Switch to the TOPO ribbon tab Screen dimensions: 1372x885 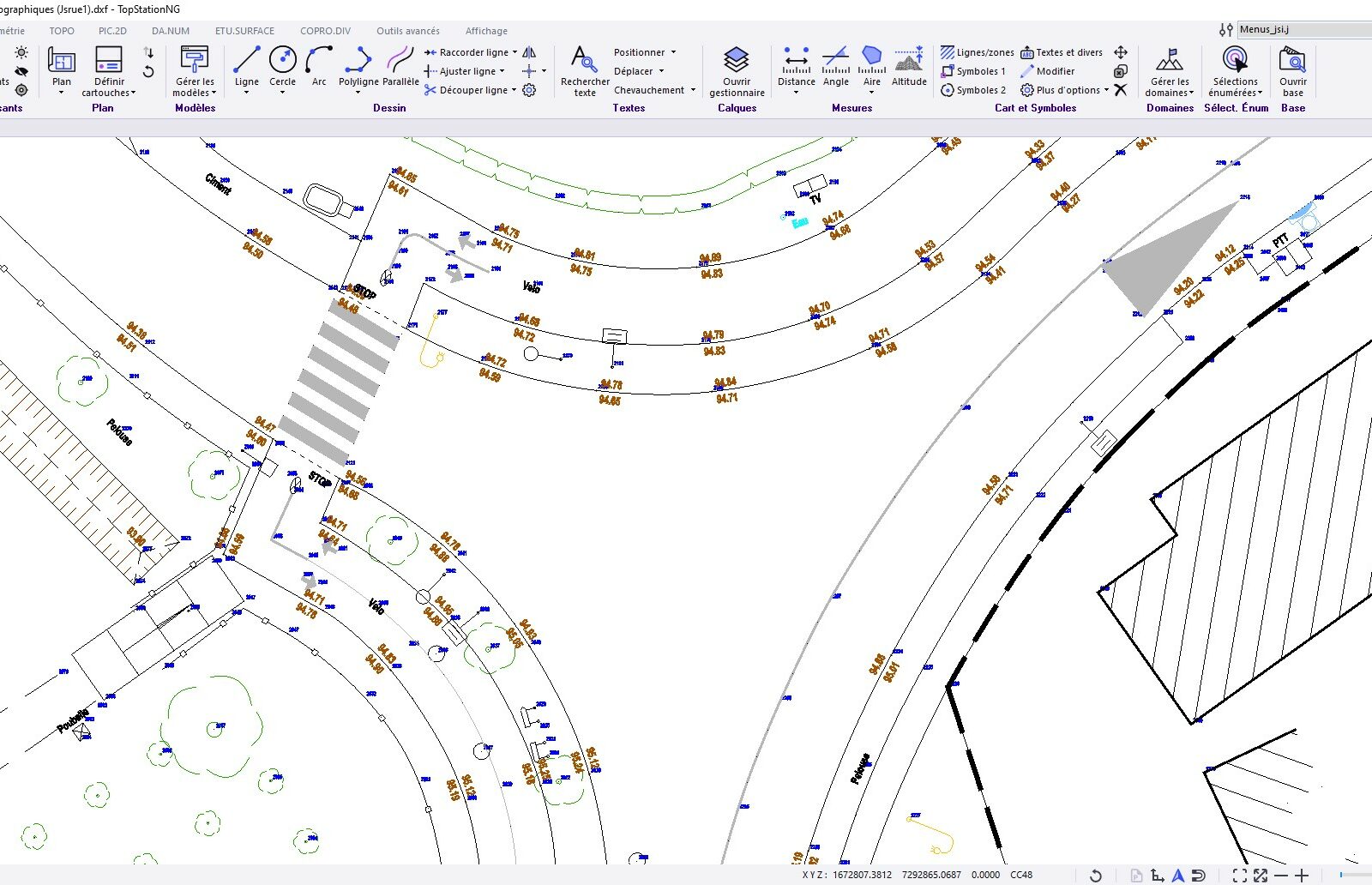click(x=62, y=31)
